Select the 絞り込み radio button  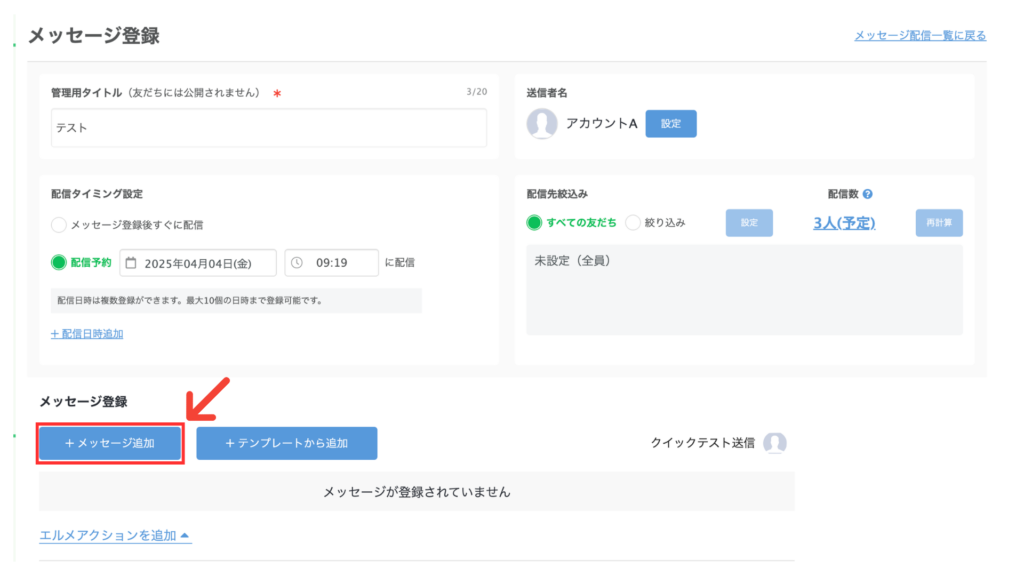coord(632,223)
